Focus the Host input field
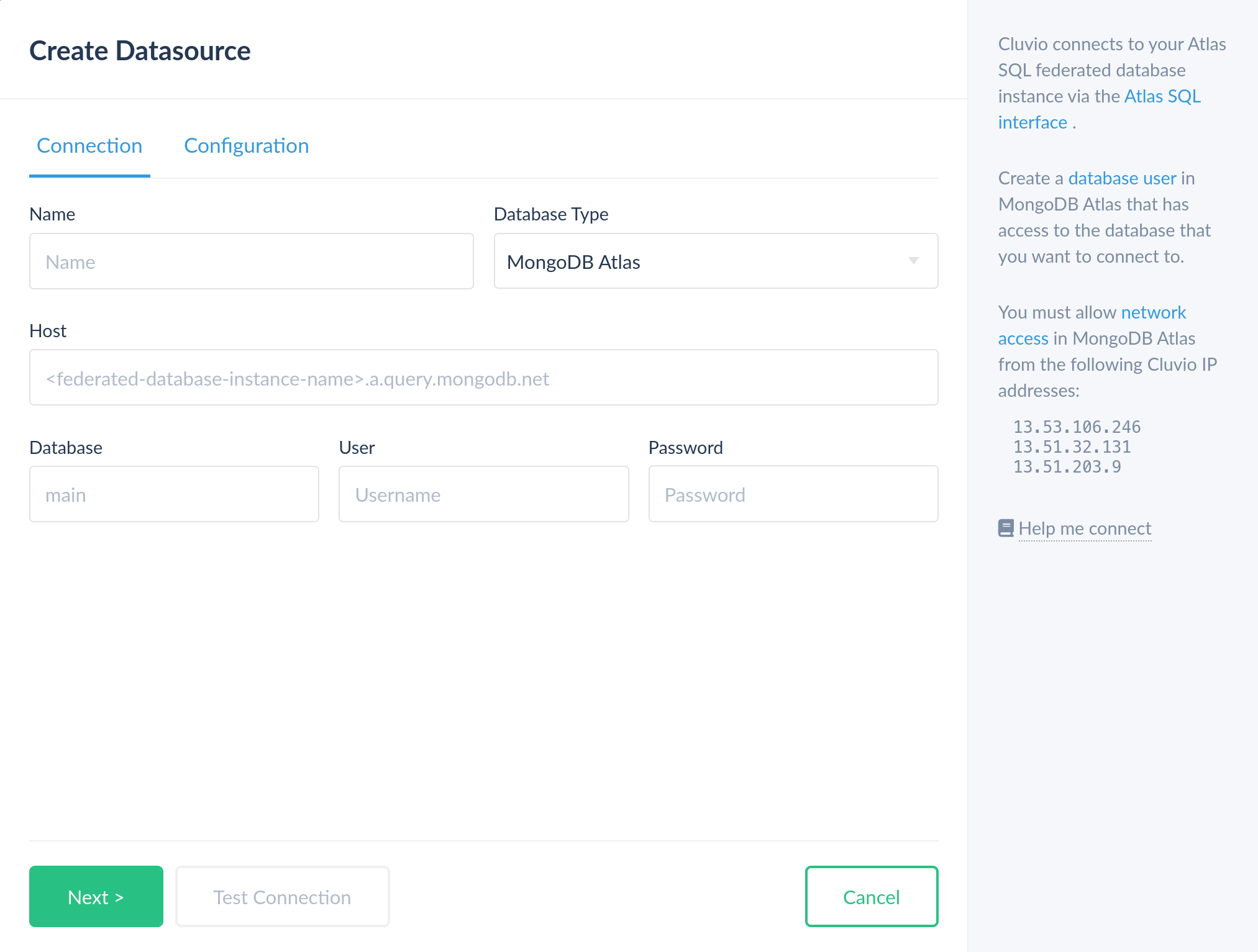 (x=484, y=378)
